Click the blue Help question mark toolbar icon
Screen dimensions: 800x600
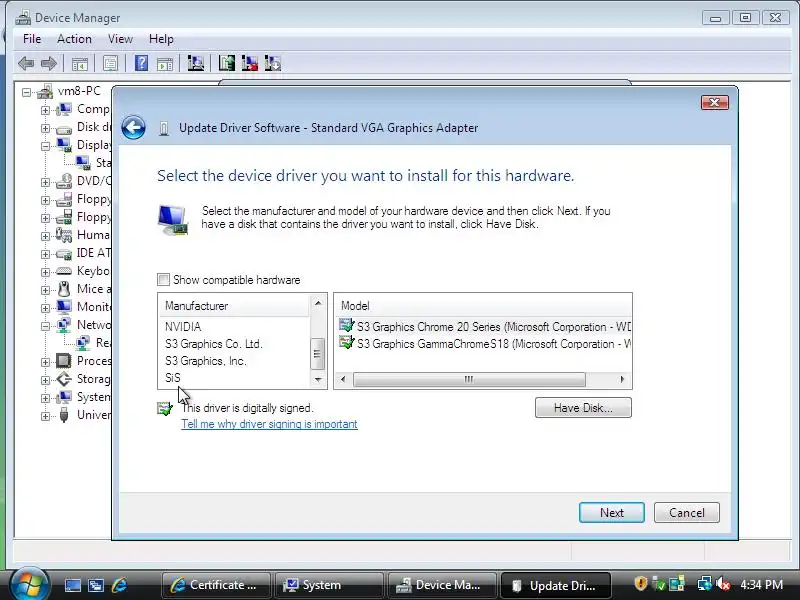click(x=141, y=63)
